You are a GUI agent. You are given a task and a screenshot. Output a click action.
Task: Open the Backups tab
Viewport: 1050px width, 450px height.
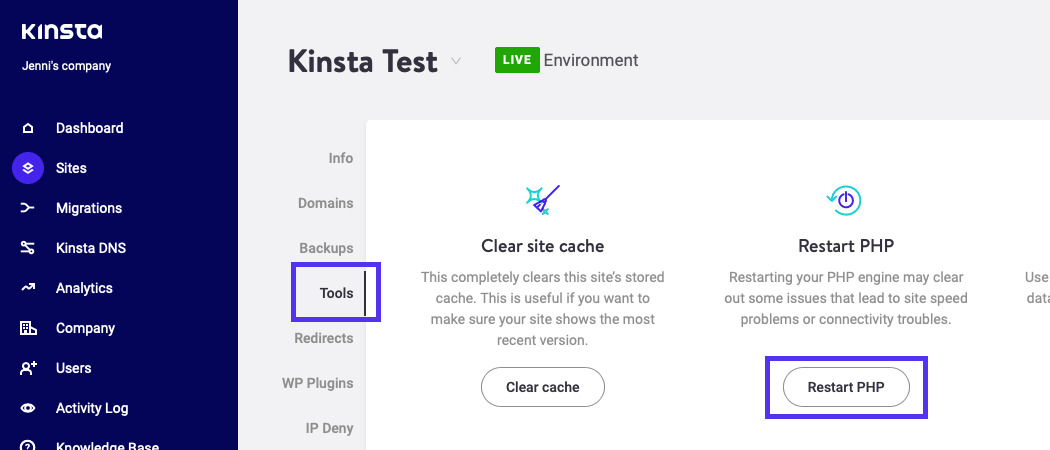click(326, 248)
